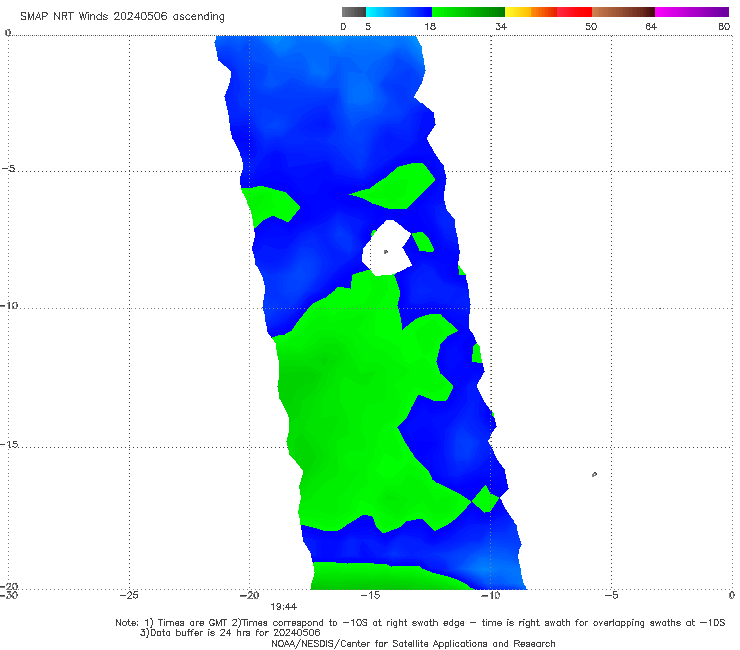Screen dimensions: 740x650
Task: Click the swath time label '19:44'
Action: pos(284,607)
